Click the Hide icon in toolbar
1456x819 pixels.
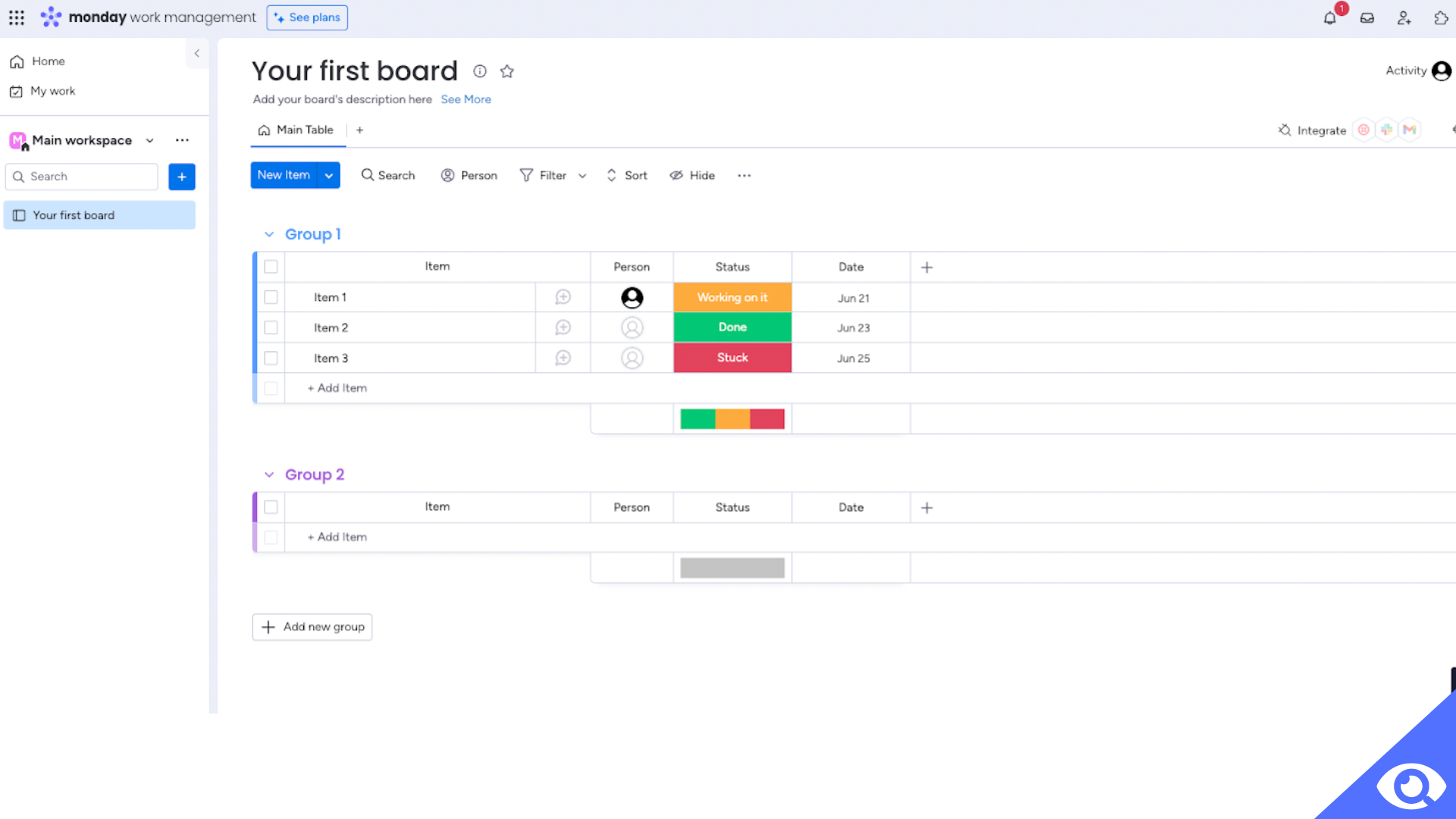click(677, 175)
